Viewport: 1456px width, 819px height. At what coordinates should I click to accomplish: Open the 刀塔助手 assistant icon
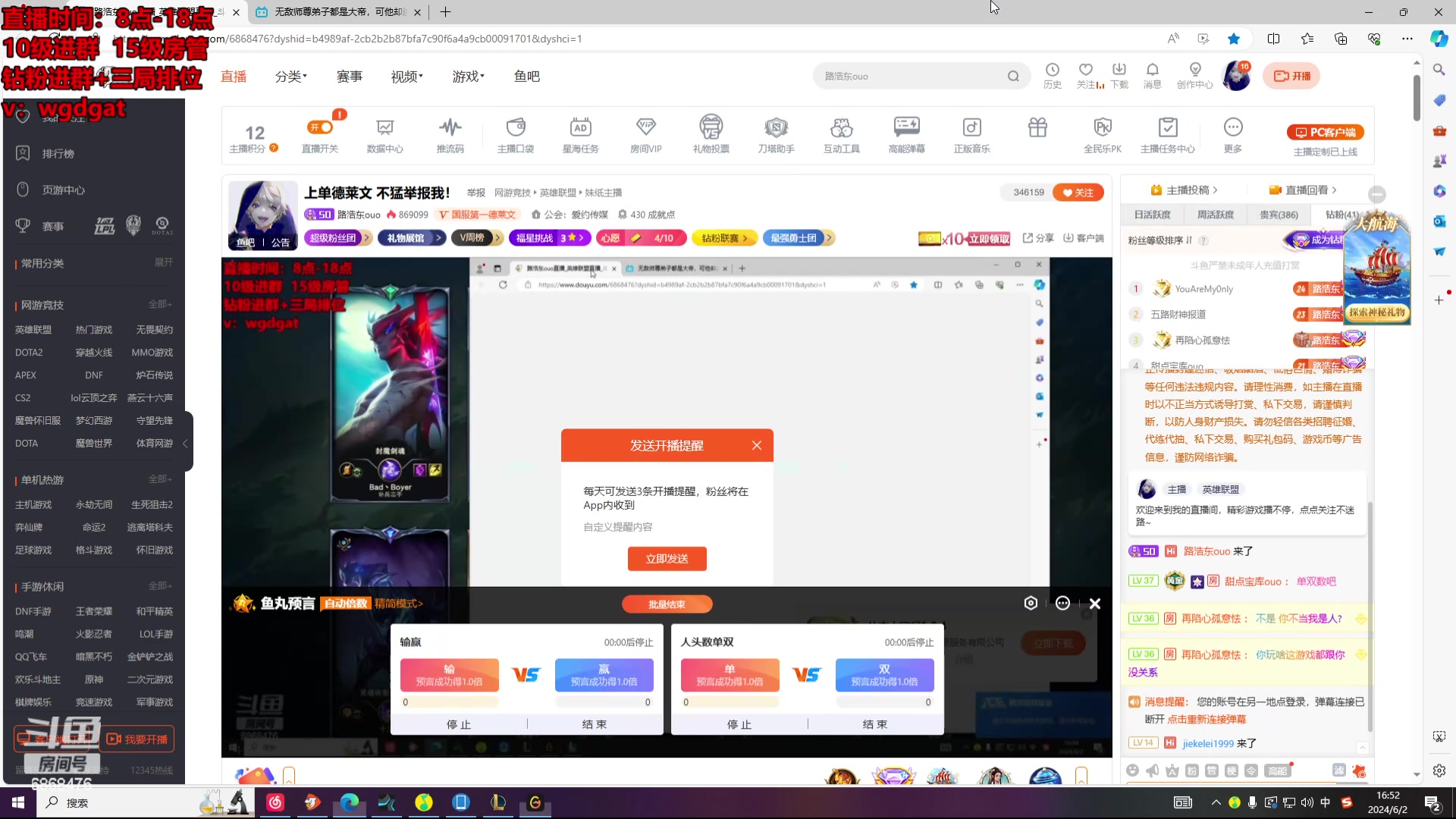click(777, 135)
